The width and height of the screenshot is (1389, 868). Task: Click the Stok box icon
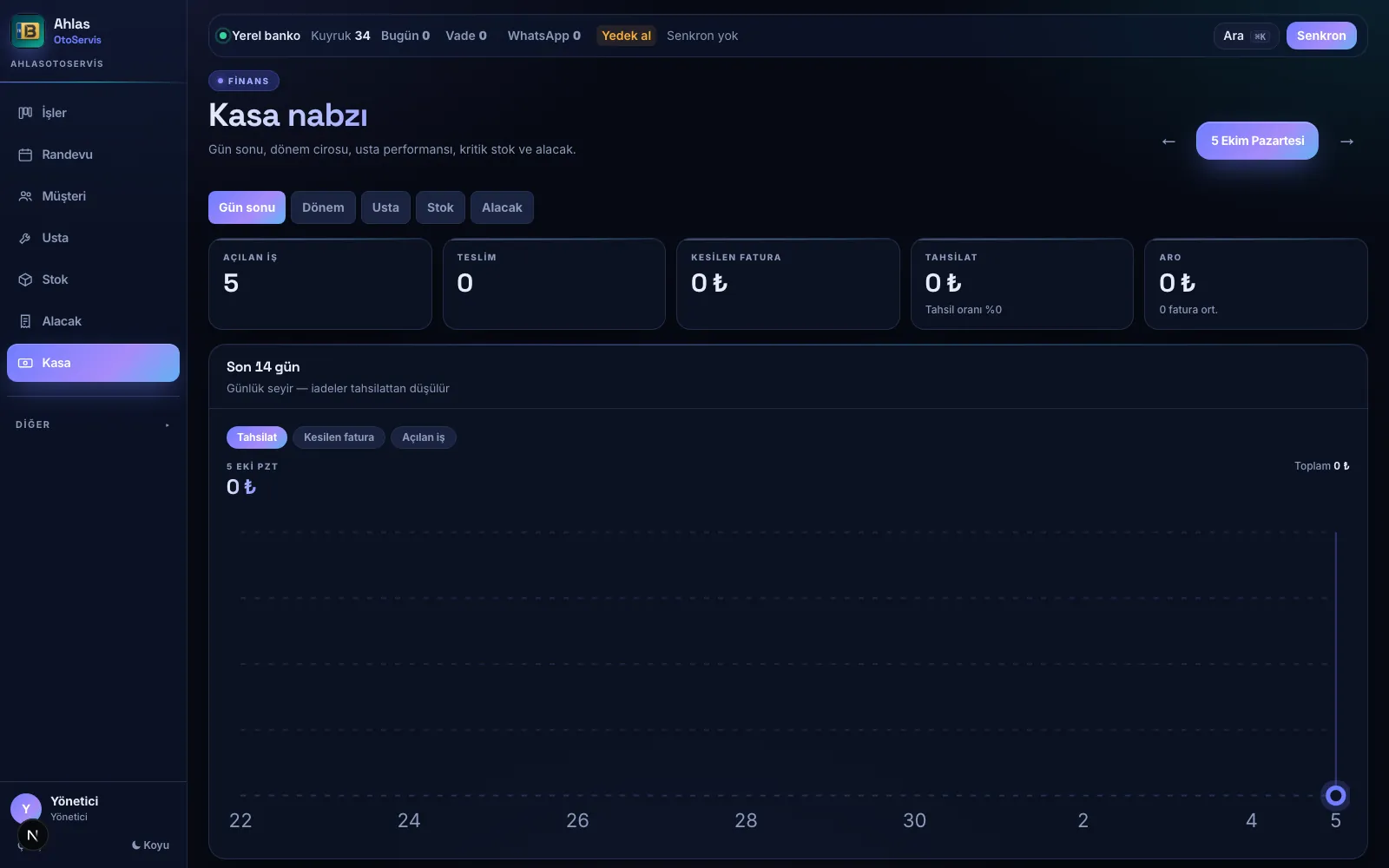pyautogui.click(x=25, y=279)
